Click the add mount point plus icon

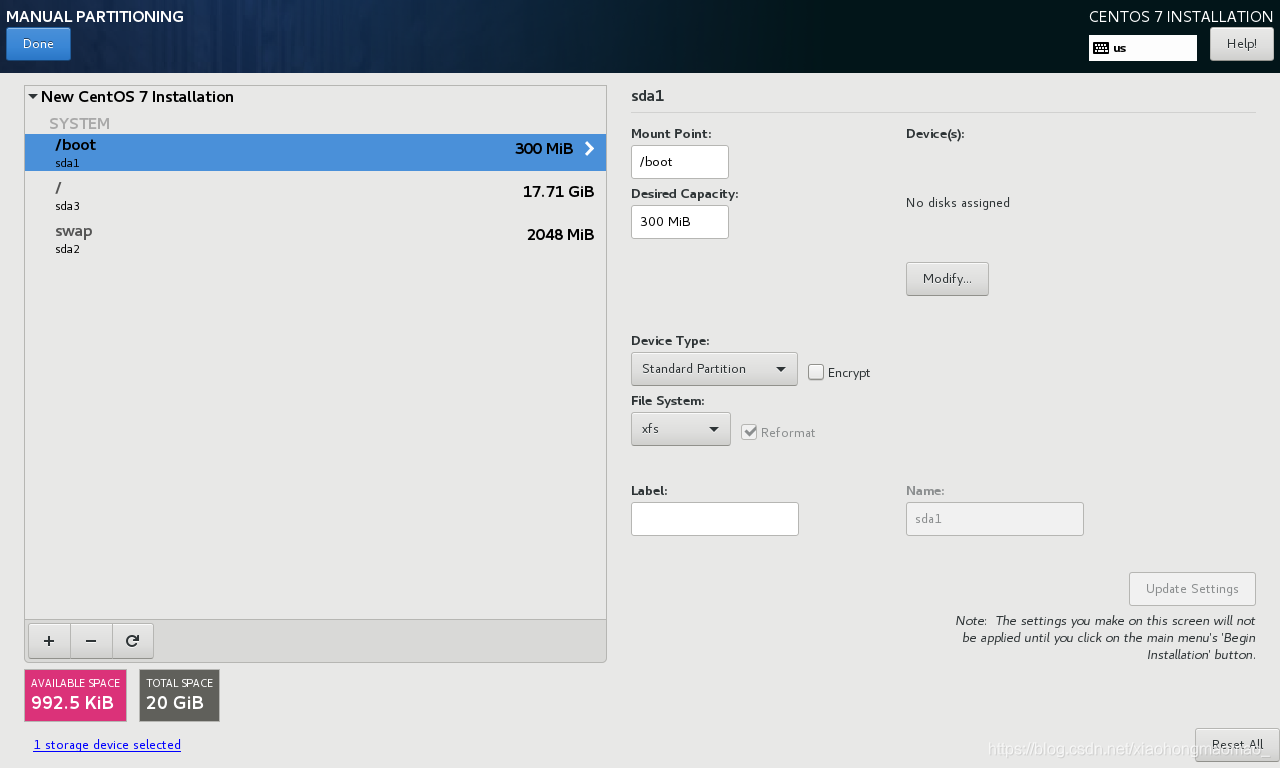pos(49,641)
